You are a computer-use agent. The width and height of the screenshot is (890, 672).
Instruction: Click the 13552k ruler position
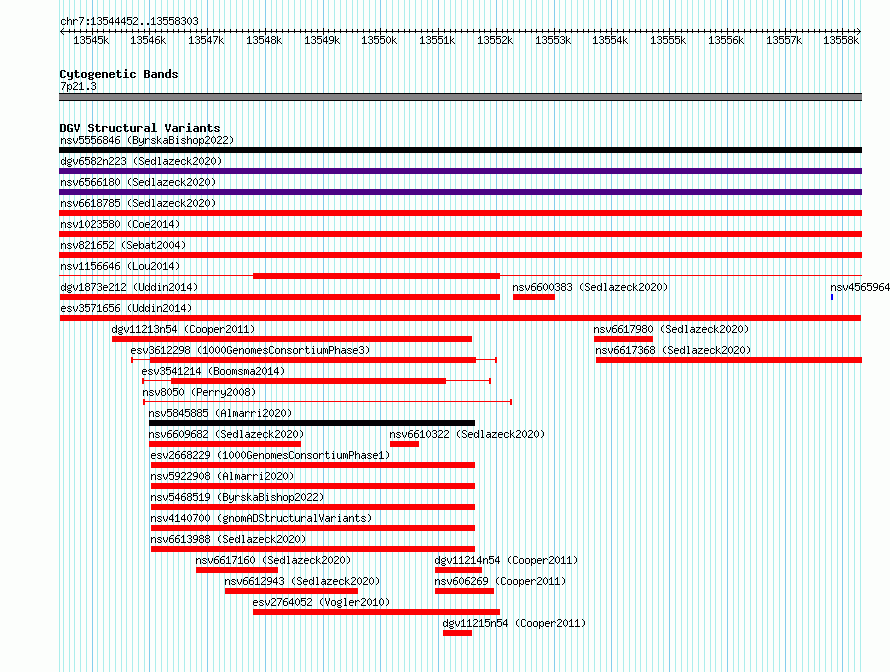495,40
